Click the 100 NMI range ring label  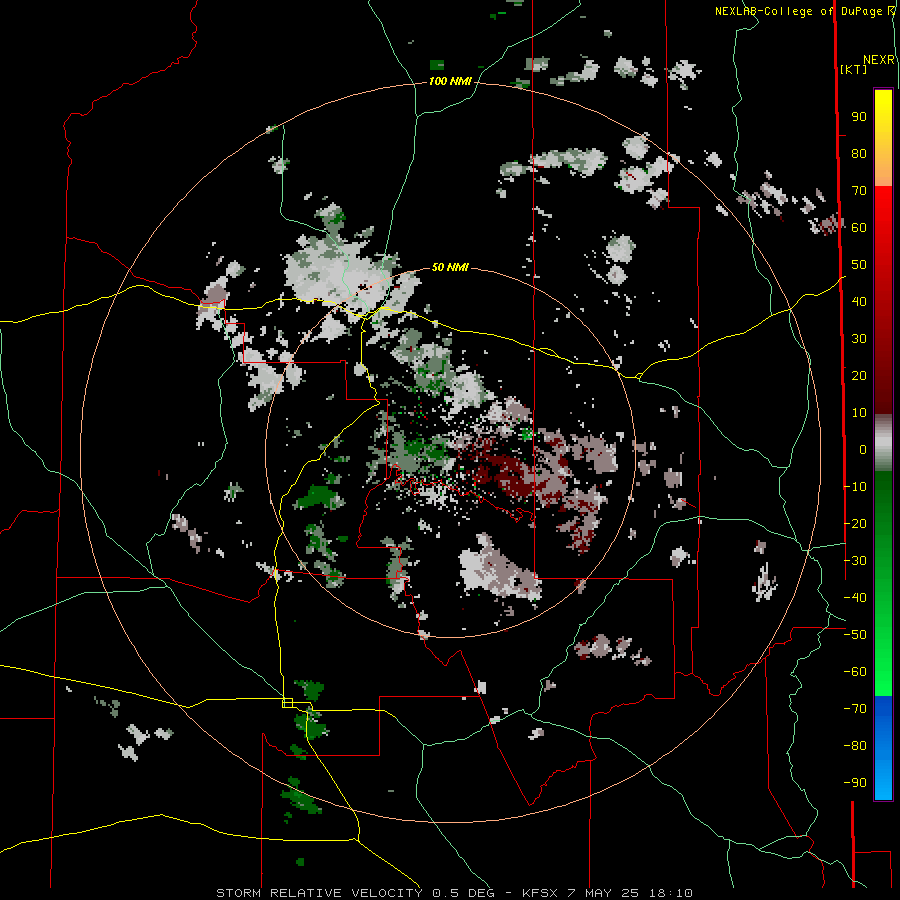[x=450, y=82]
